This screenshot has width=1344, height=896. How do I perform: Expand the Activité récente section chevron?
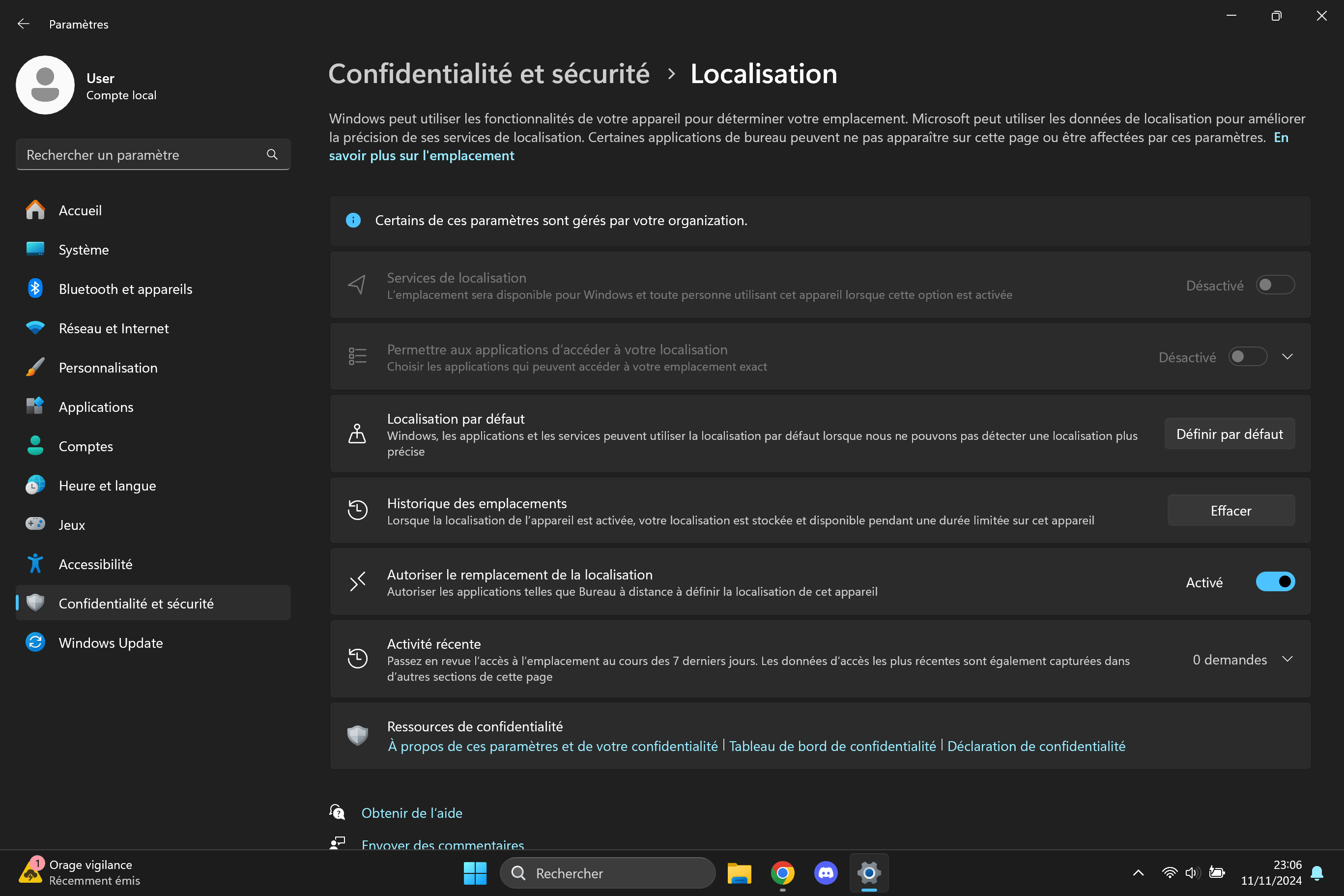1287,660
